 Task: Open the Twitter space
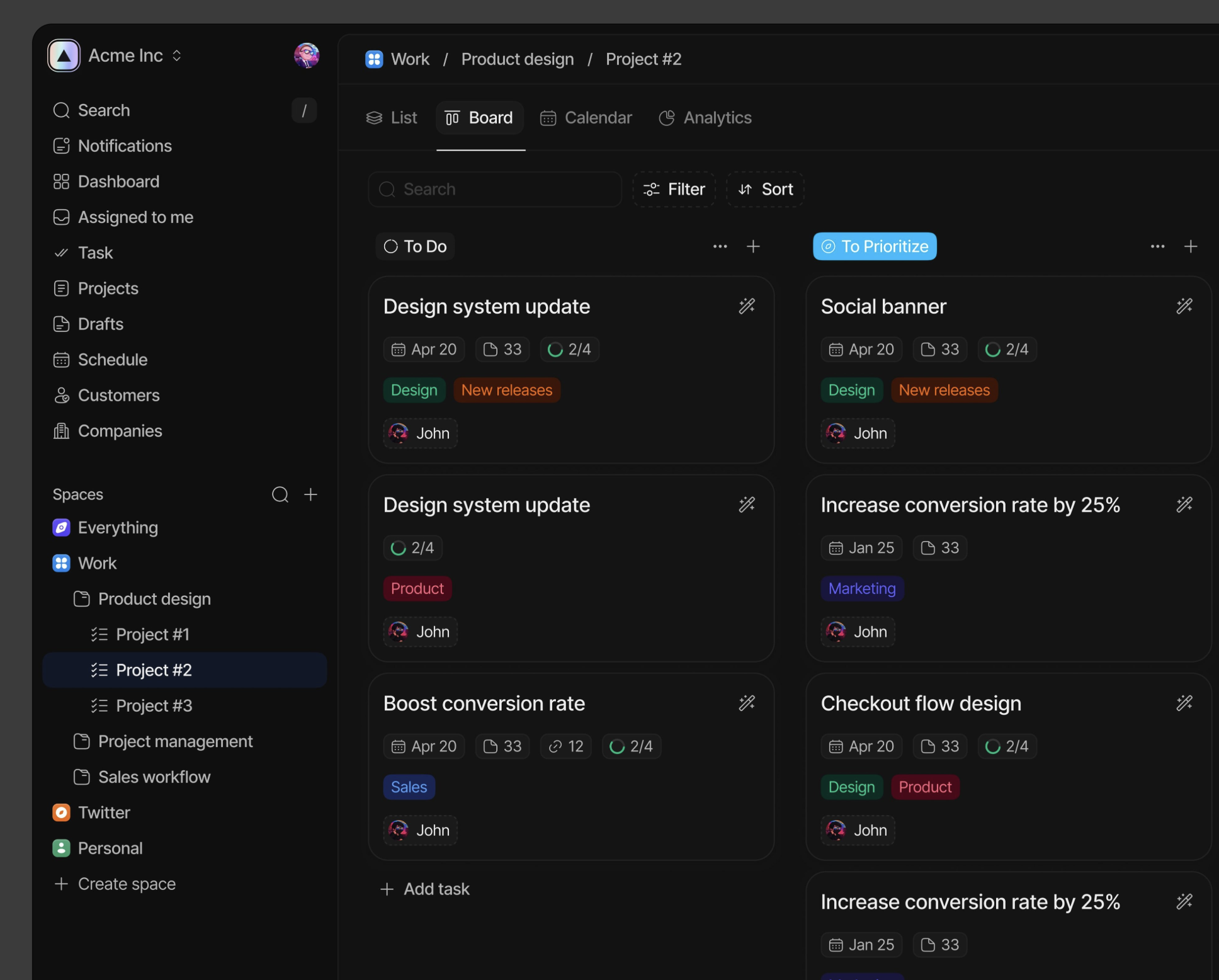[91, 812]
